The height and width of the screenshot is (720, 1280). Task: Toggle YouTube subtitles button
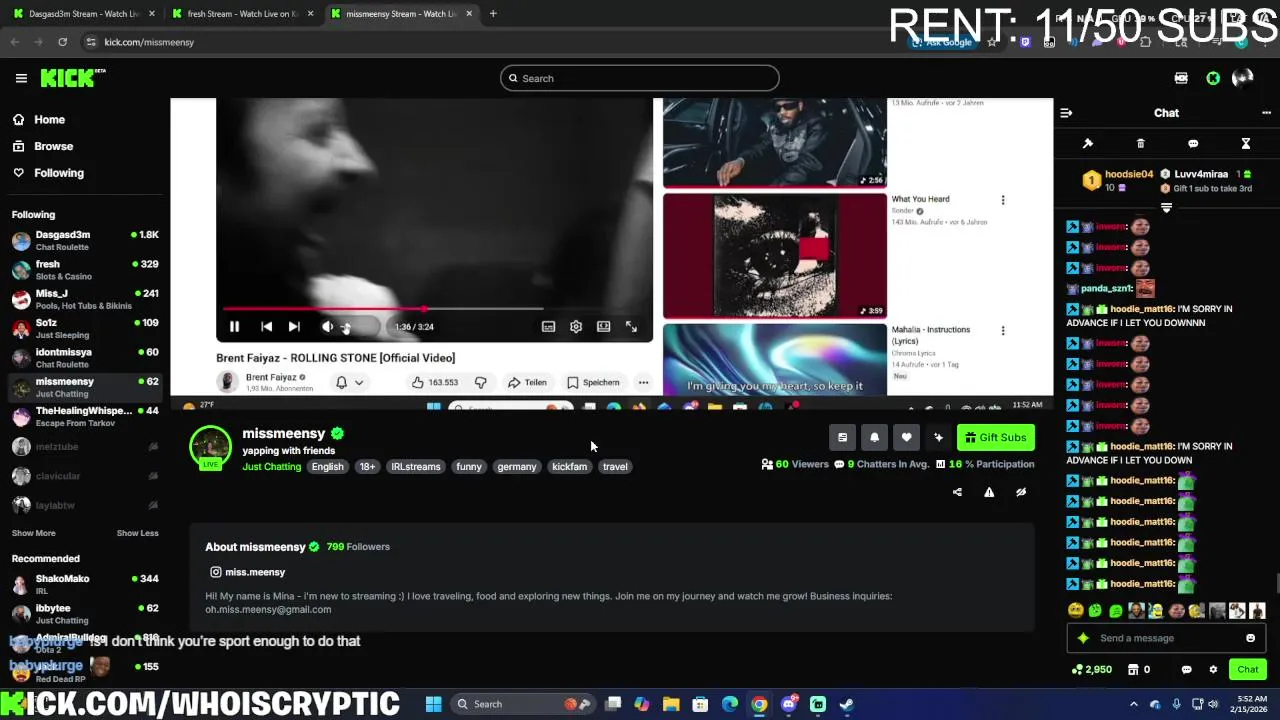[x=548, y=327]
